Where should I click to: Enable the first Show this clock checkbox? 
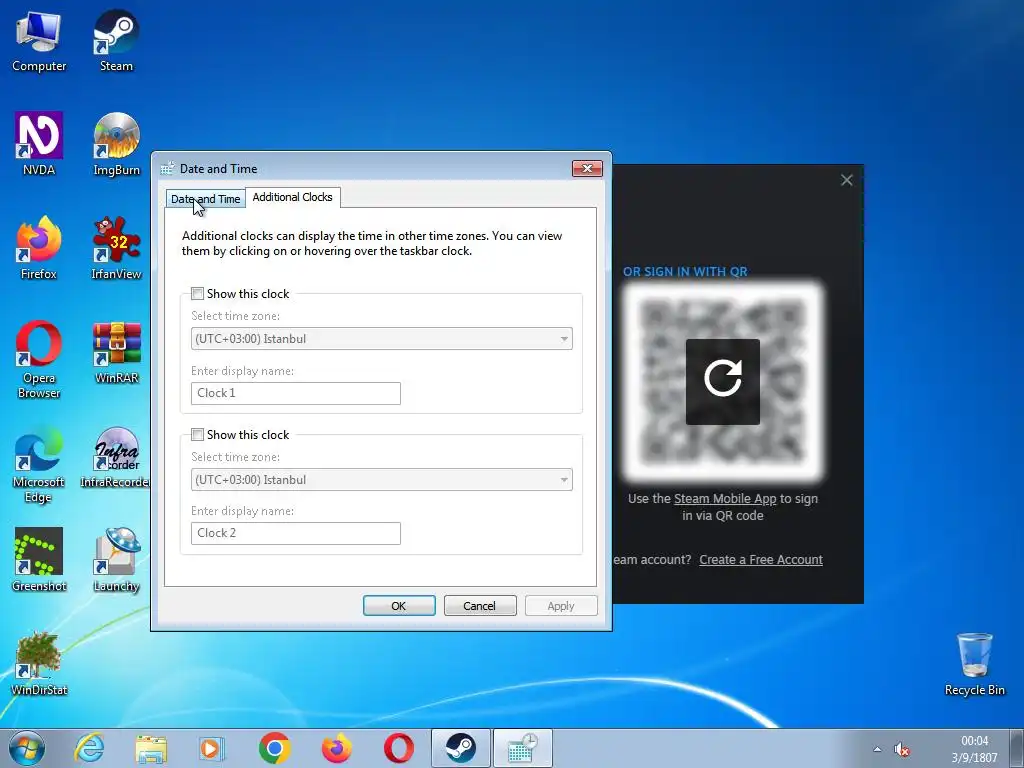pos(197,294)
